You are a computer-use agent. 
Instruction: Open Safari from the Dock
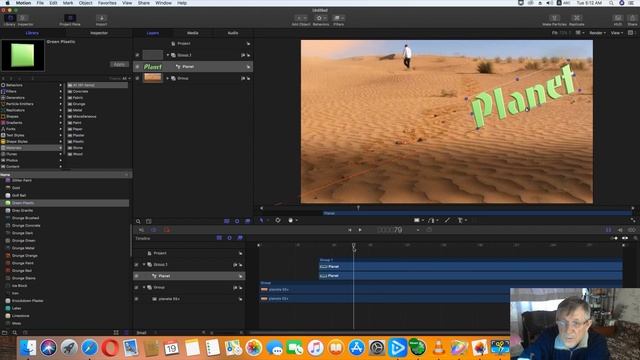click(89, 348)
